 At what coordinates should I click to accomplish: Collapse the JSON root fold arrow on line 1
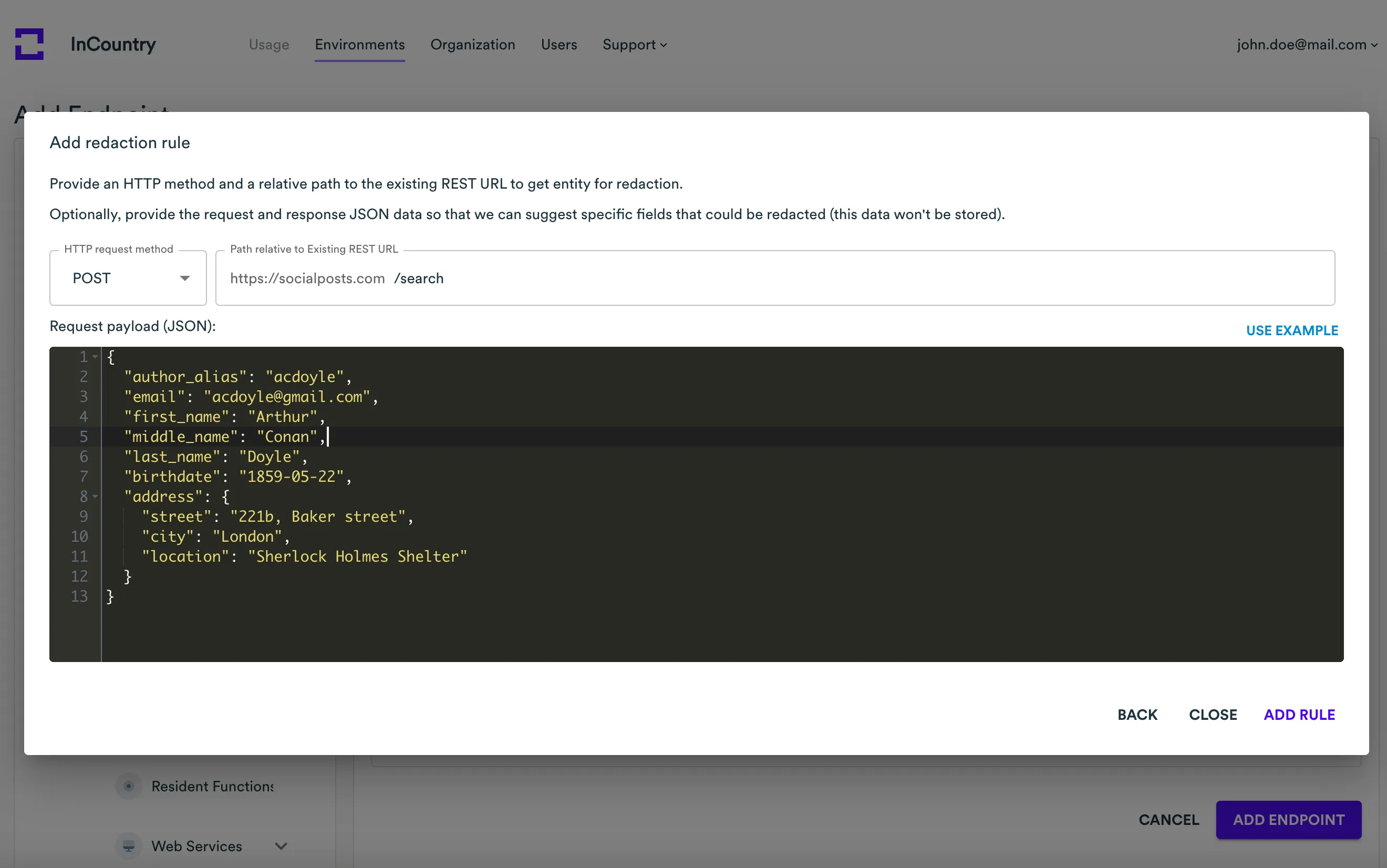(x=95, y=356)
